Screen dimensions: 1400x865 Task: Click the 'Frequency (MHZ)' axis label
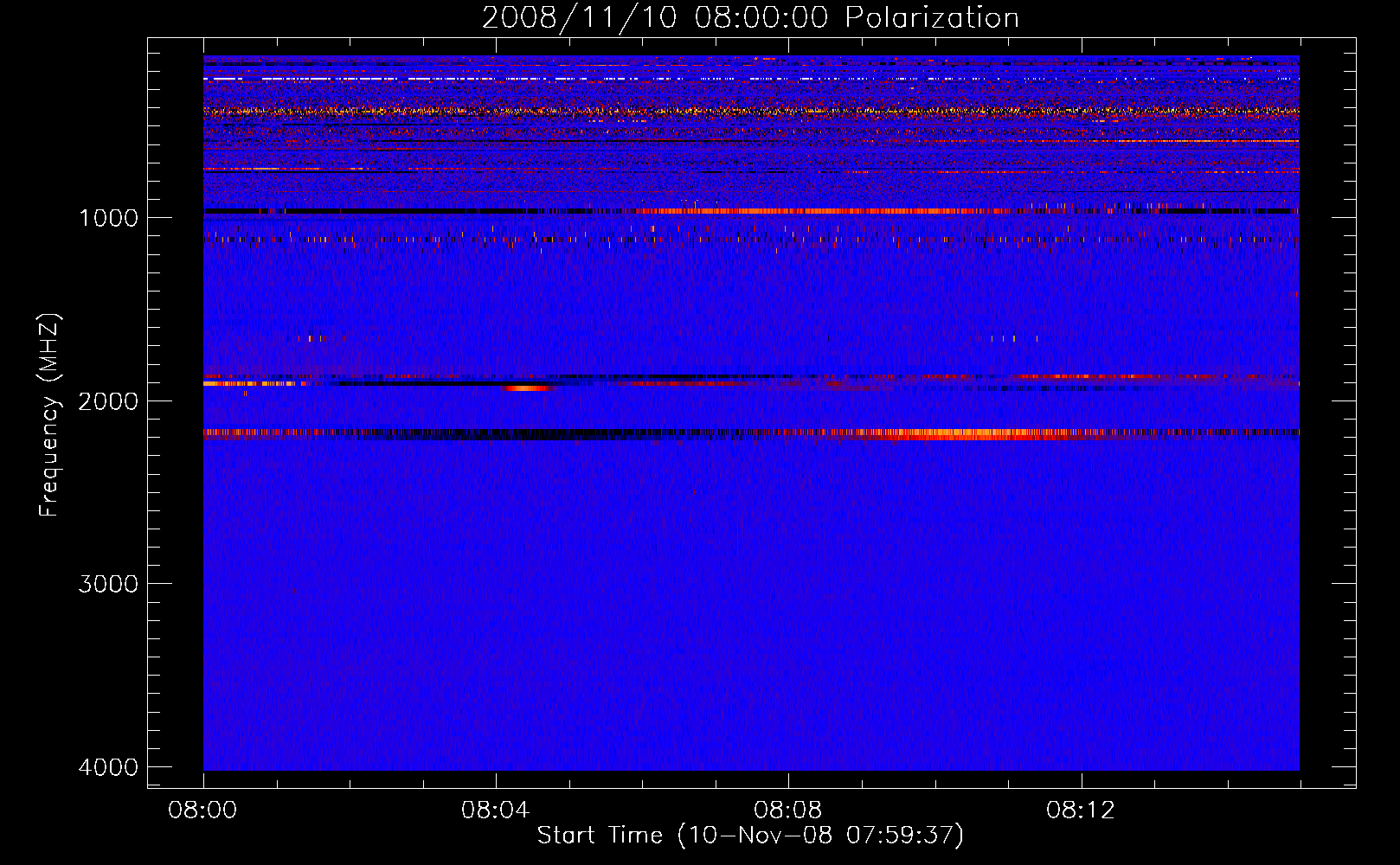[x=50, y=415]
